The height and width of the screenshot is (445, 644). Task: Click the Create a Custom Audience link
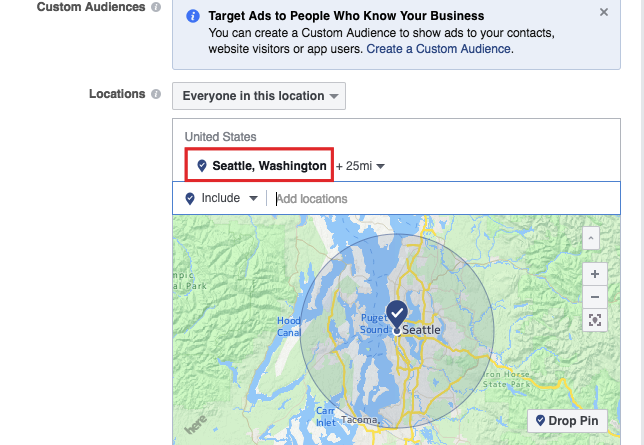(438, 49)
